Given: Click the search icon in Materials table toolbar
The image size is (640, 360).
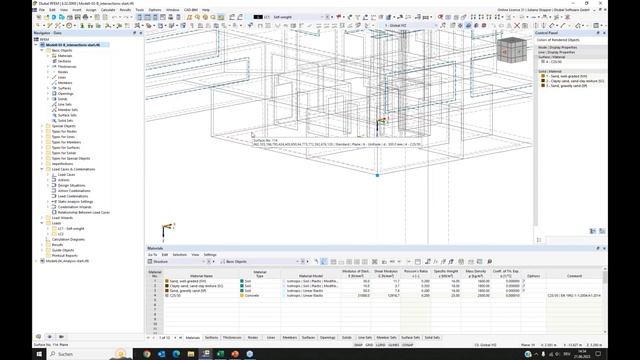Looking at the screenshot, I should pyautogui.click(x=489, y=262).
